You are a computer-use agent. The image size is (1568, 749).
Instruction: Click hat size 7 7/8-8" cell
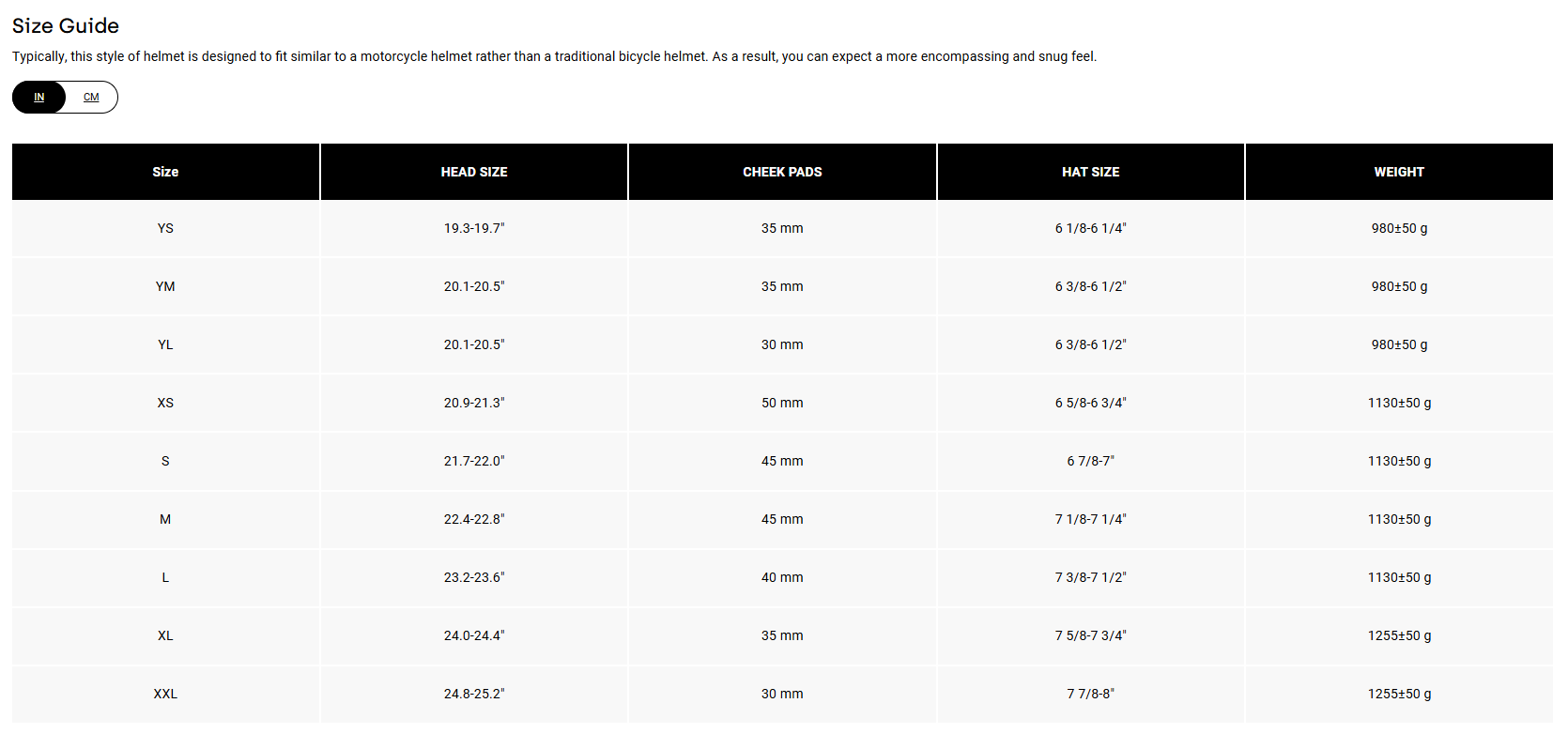(1090, 694)
